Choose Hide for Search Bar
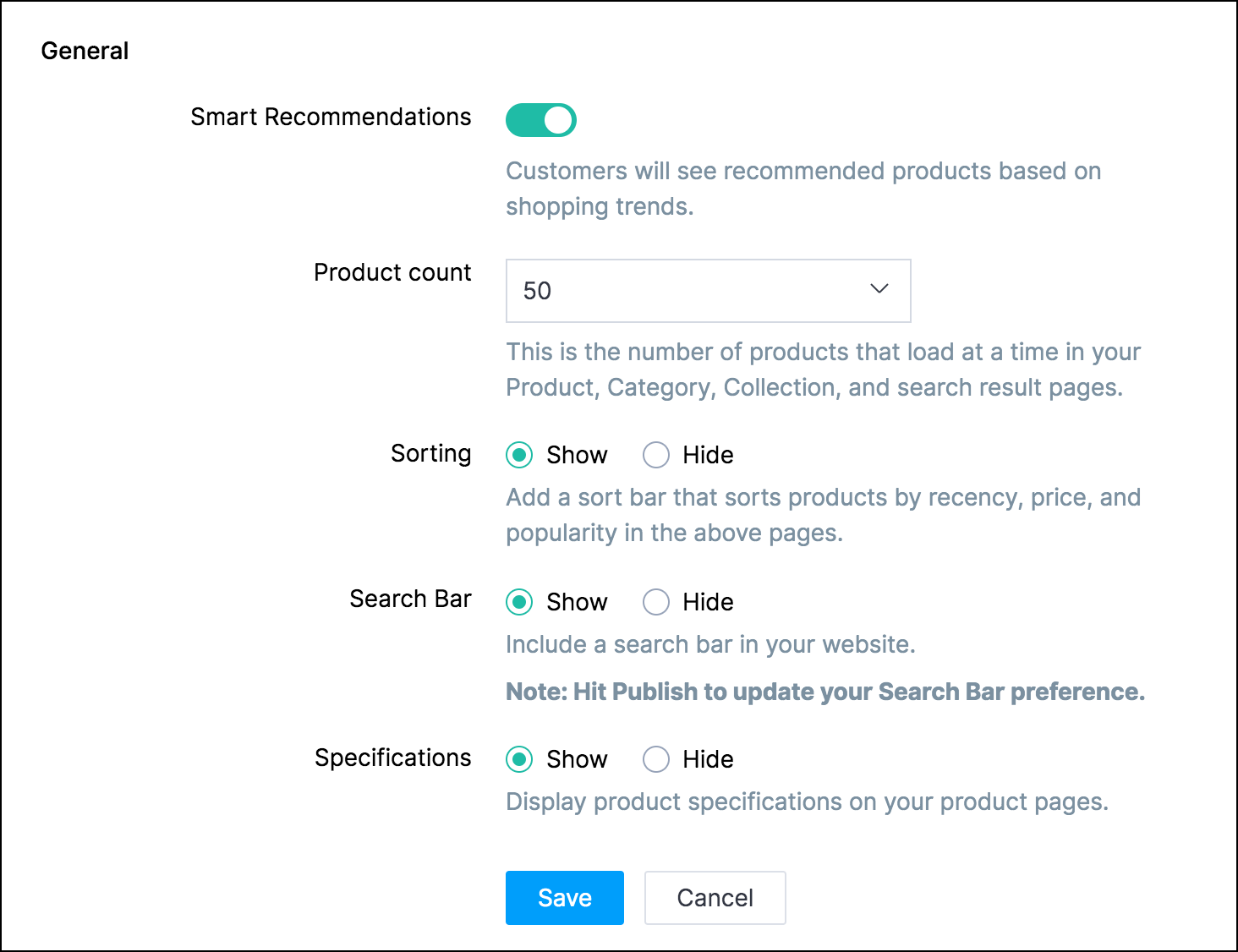 click(x=656, y=602)
